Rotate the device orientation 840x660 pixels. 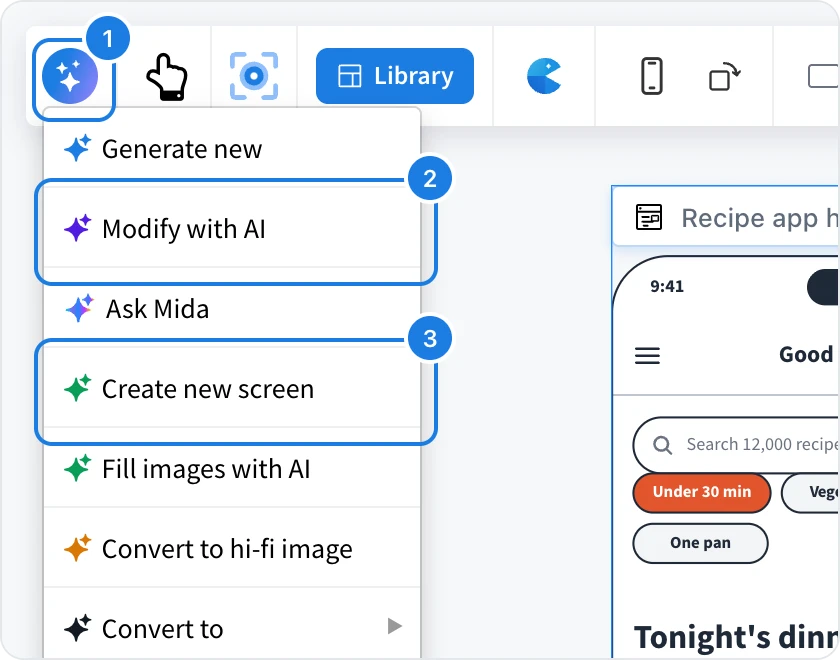[724, 76]
